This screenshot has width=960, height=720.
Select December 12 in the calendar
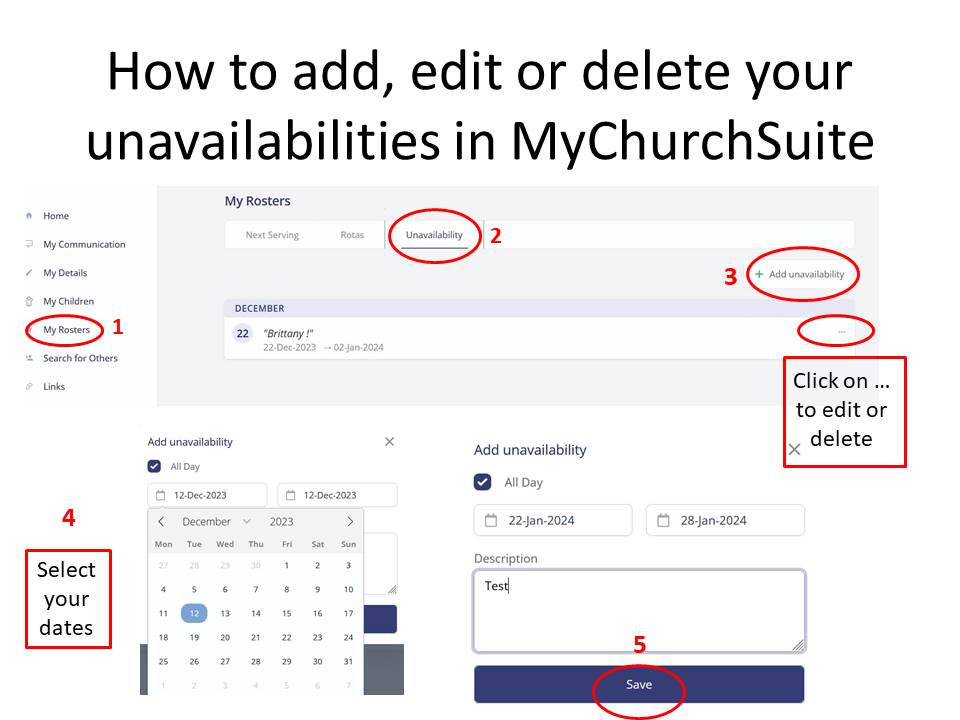(194, 613)
